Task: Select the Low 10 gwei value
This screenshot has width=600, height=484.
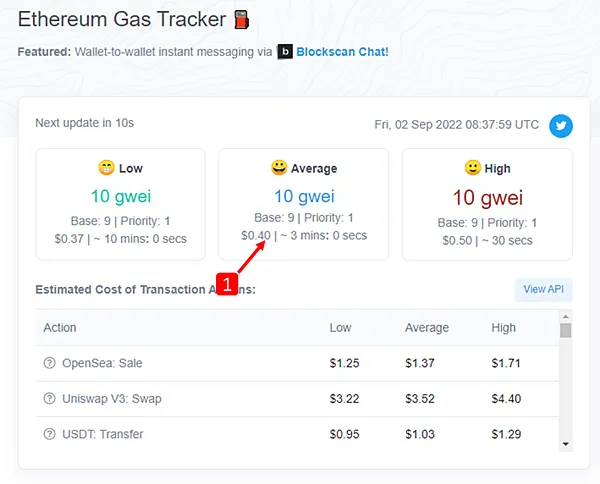Action: point(120,197)
